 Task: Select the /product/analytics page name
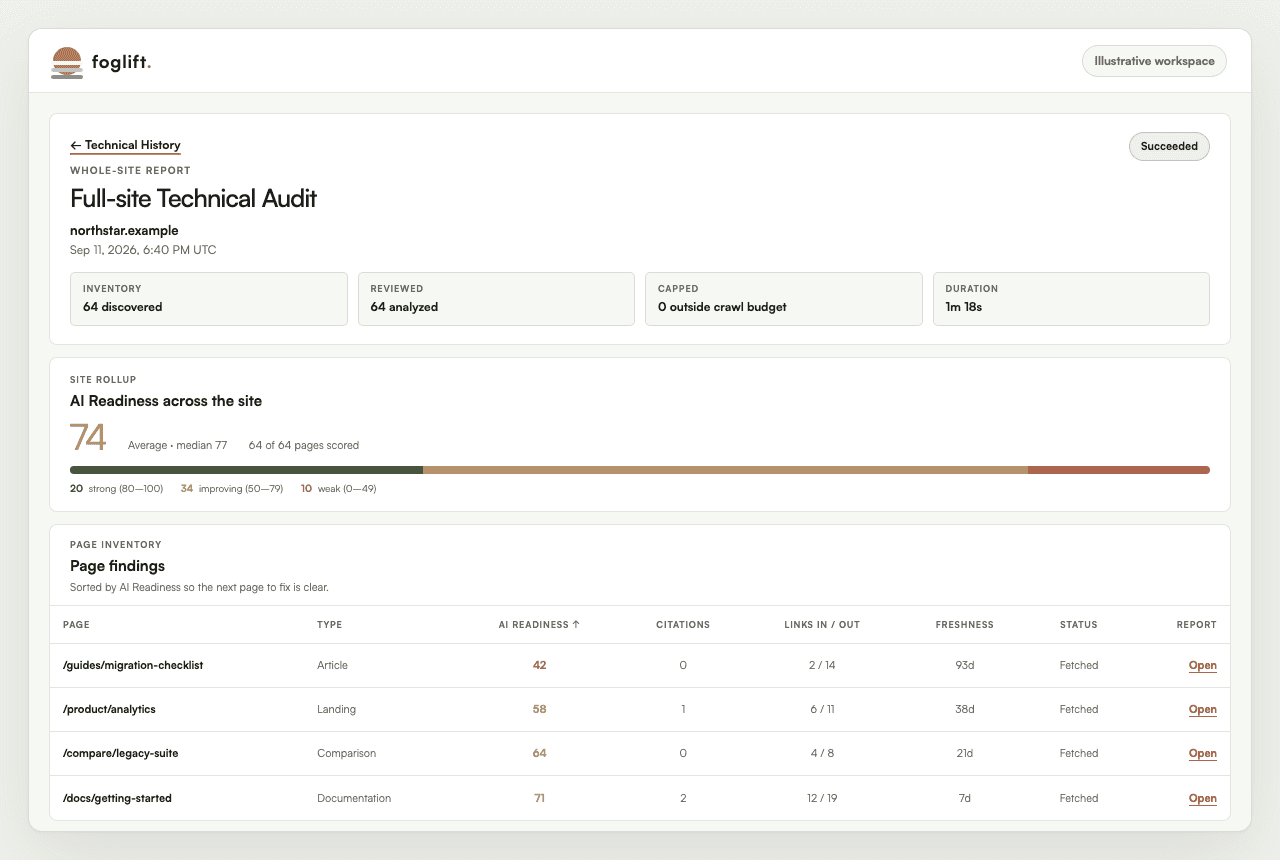tap(109, 709)
